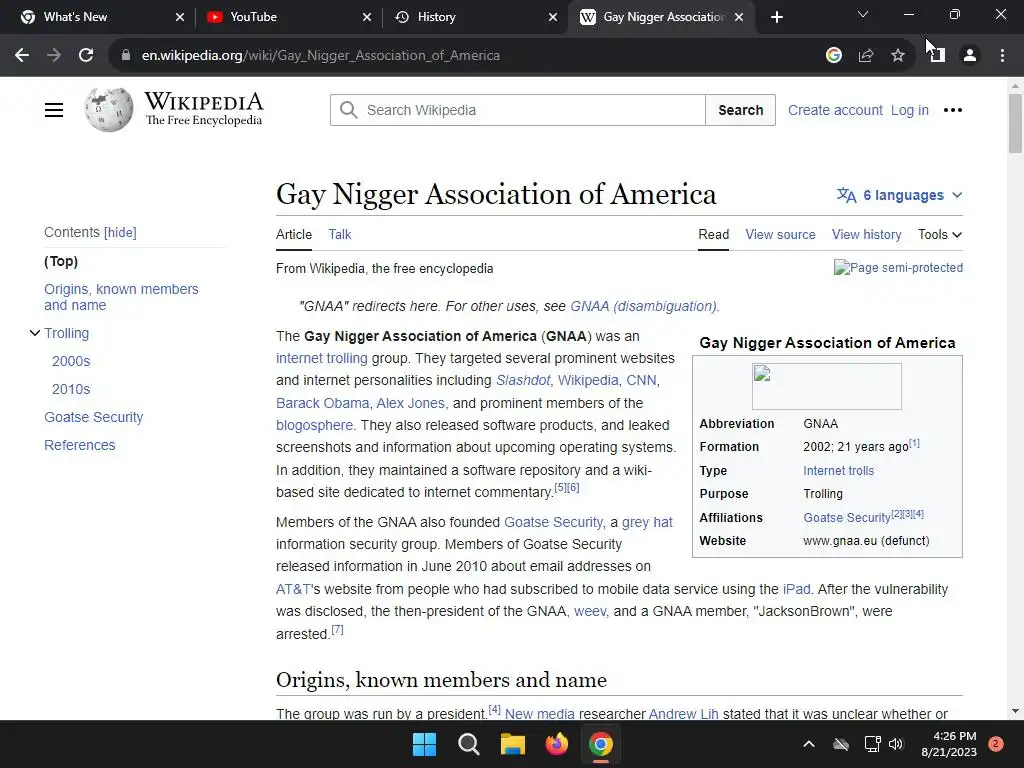Click the browser forward arrow

[54, 56]
